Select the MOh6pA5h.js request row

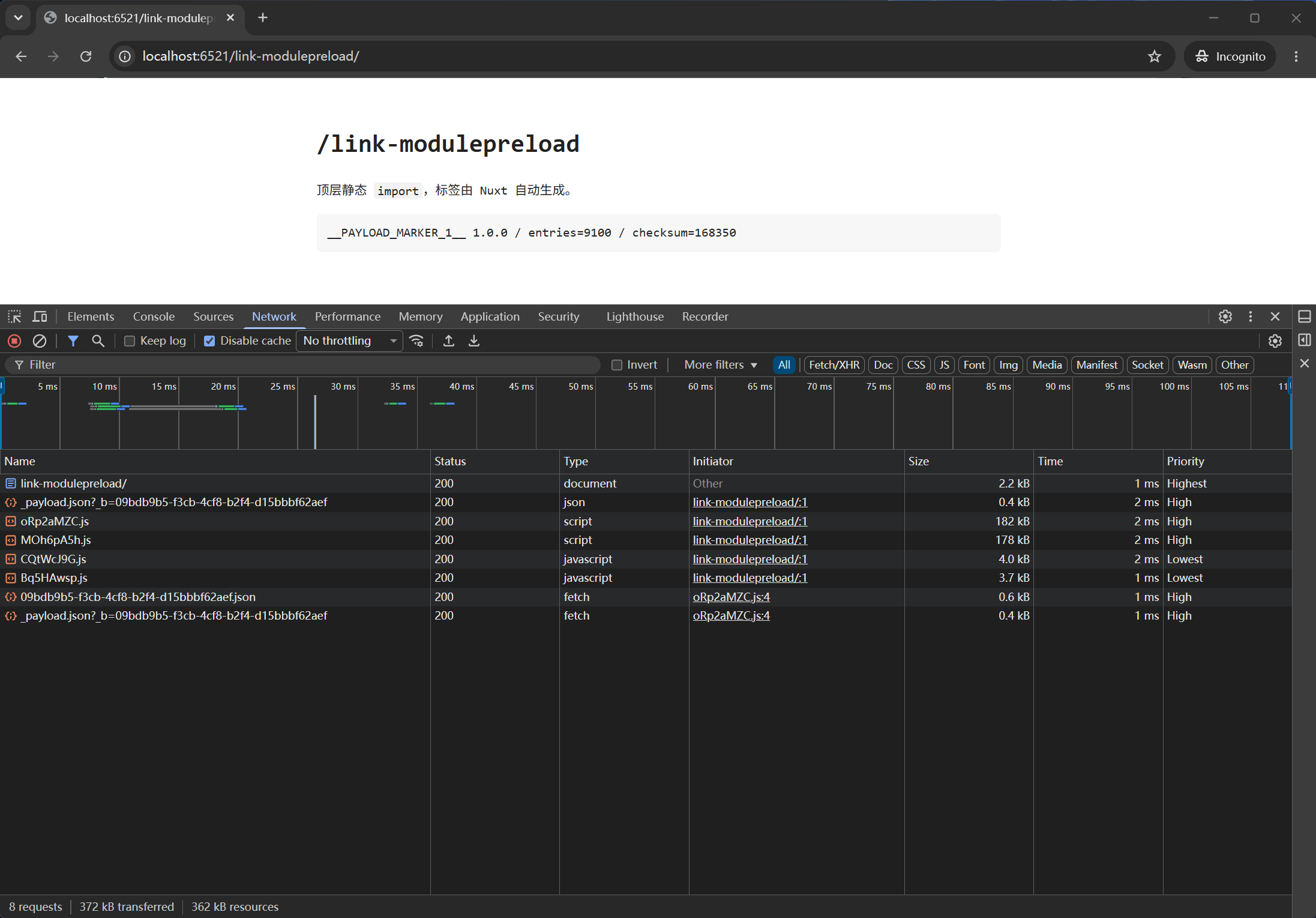click(646, 540)
